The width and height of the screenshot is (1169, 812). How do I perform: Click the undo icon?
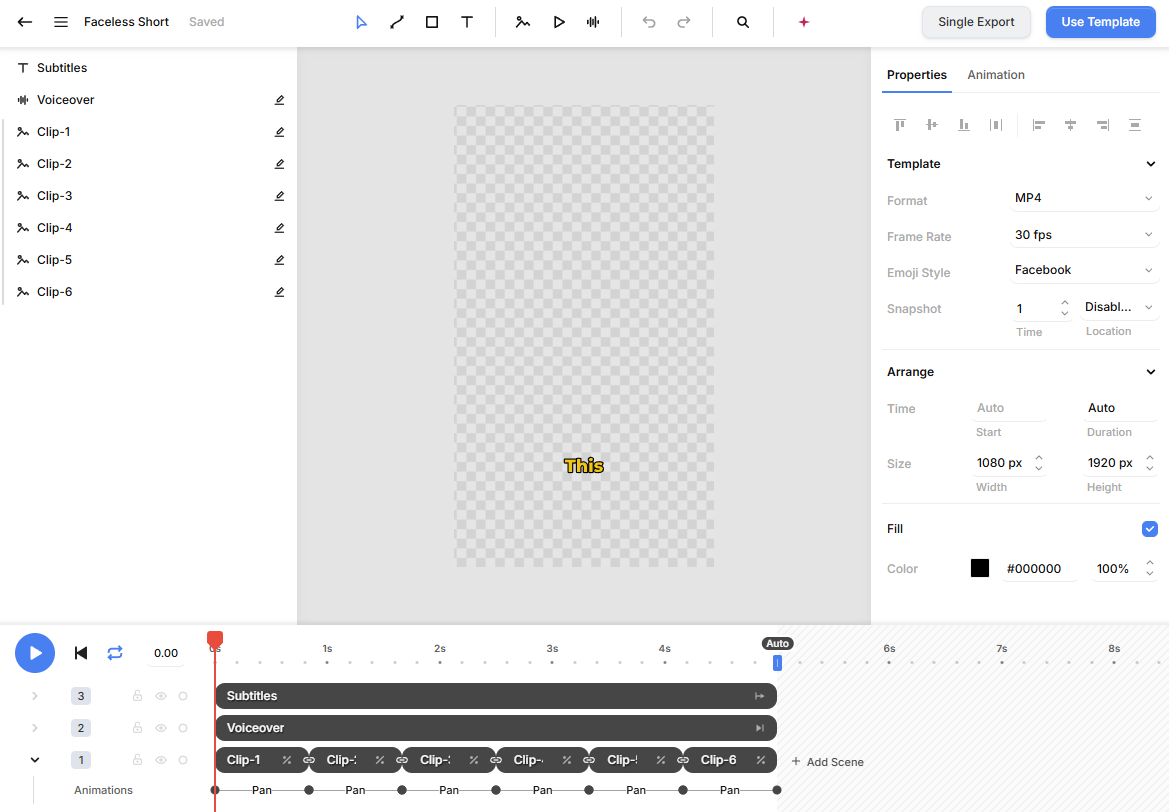click(649, 22)
